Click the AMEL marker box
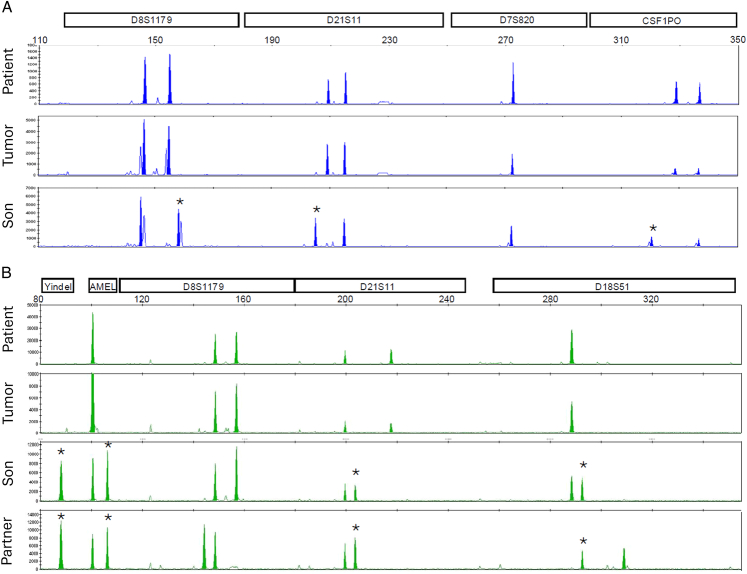Viewport: 747px width, 574px height. coord(103,286)
